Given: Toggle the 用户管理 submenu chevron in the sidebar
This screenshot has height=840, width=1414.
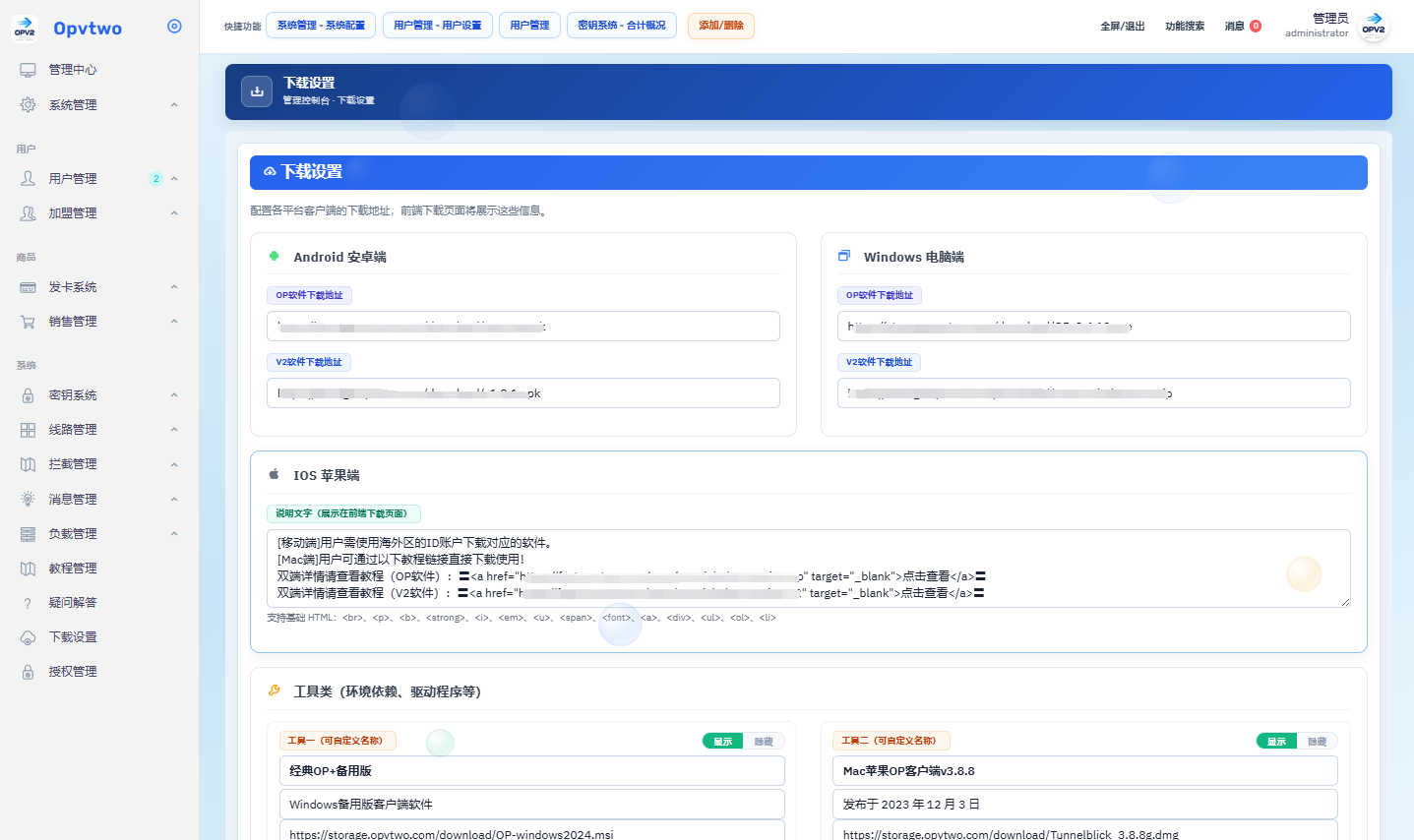Looking at the screenshot, I should [174, 179].
